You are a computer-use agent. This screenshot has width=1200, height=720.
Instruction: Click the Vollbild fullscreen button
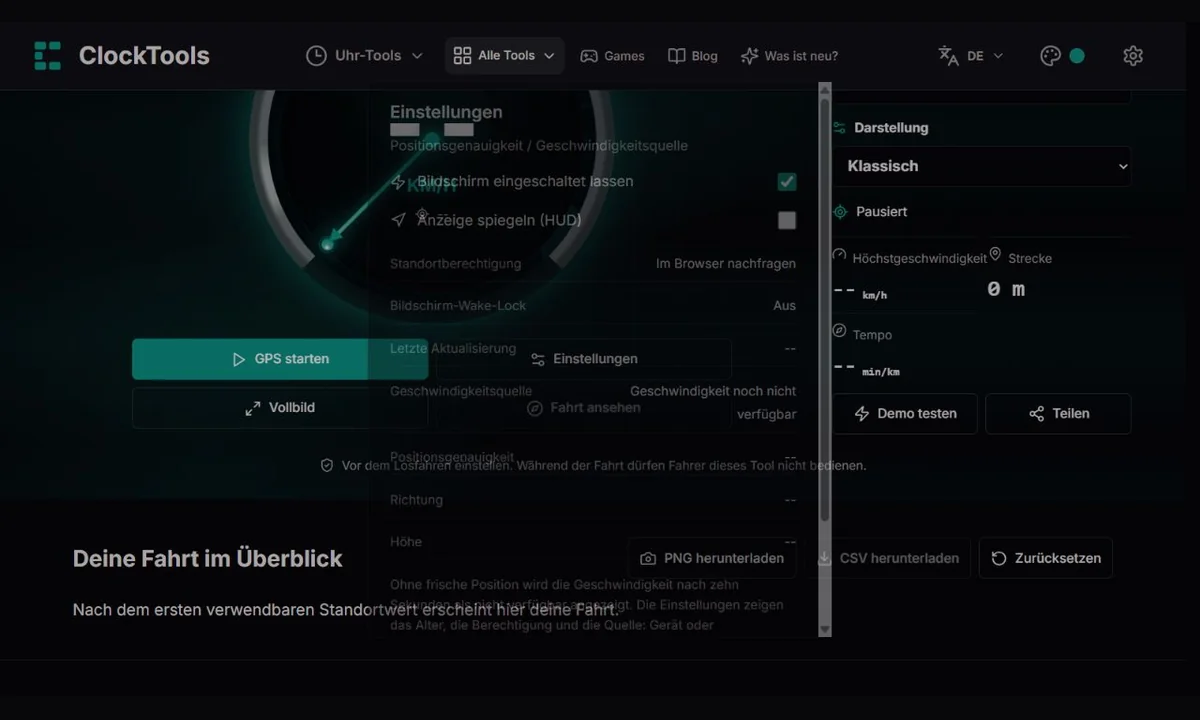(280, 408)
